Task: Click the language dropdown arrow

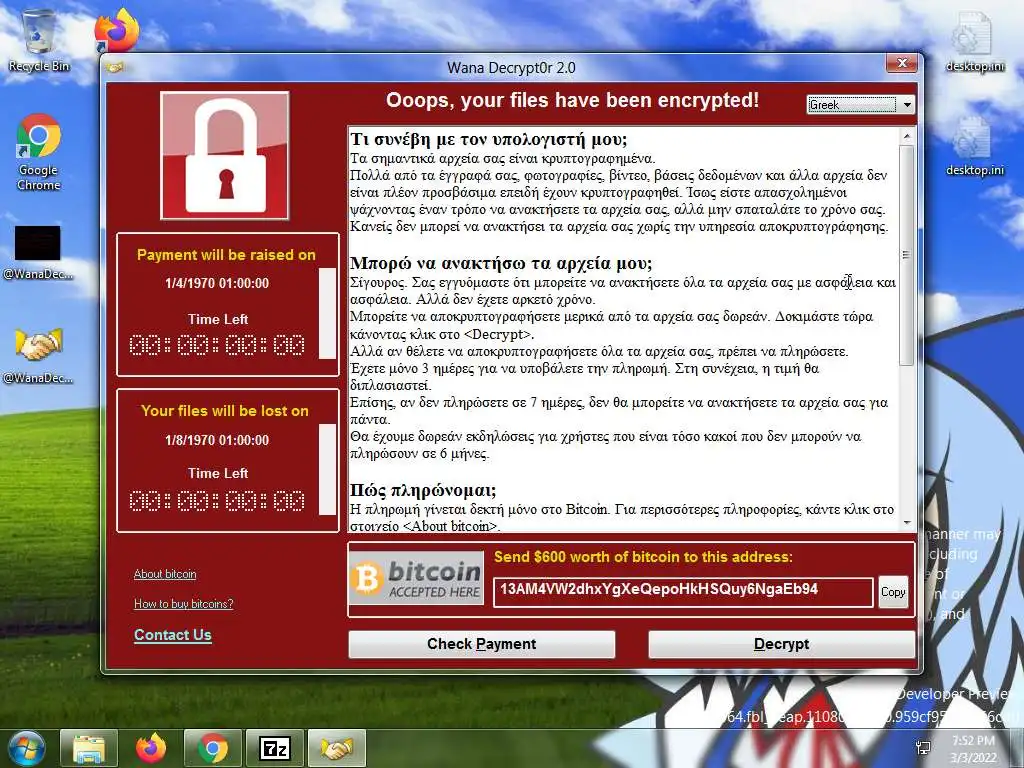Action: click(x=906, y=104)
